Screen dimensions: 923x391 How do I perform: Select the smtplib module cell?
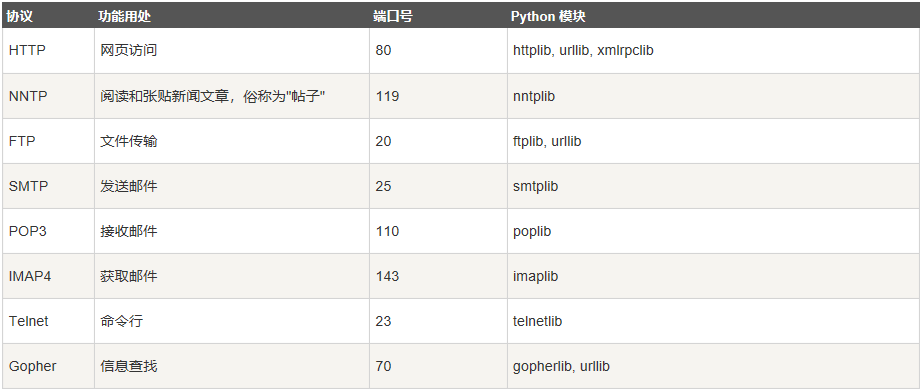point(714,186)
